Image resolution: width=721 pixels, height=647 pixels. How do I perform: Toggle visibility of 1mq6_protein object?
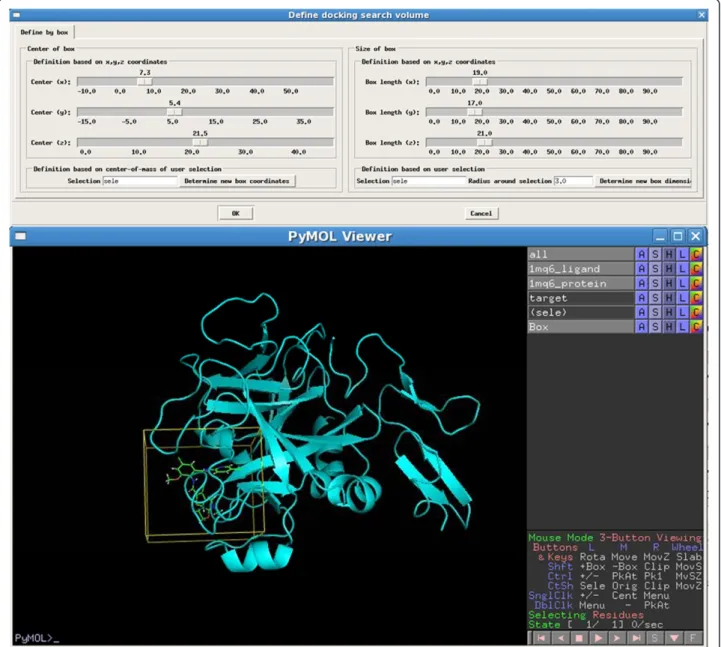click(x=580, y=283)
